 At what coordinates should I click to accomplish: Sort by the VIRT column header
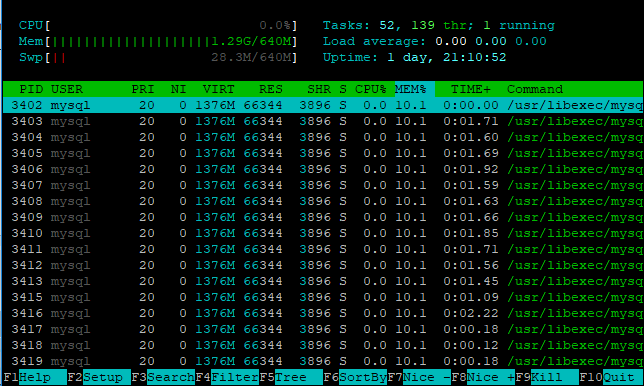tap(218, 89)
